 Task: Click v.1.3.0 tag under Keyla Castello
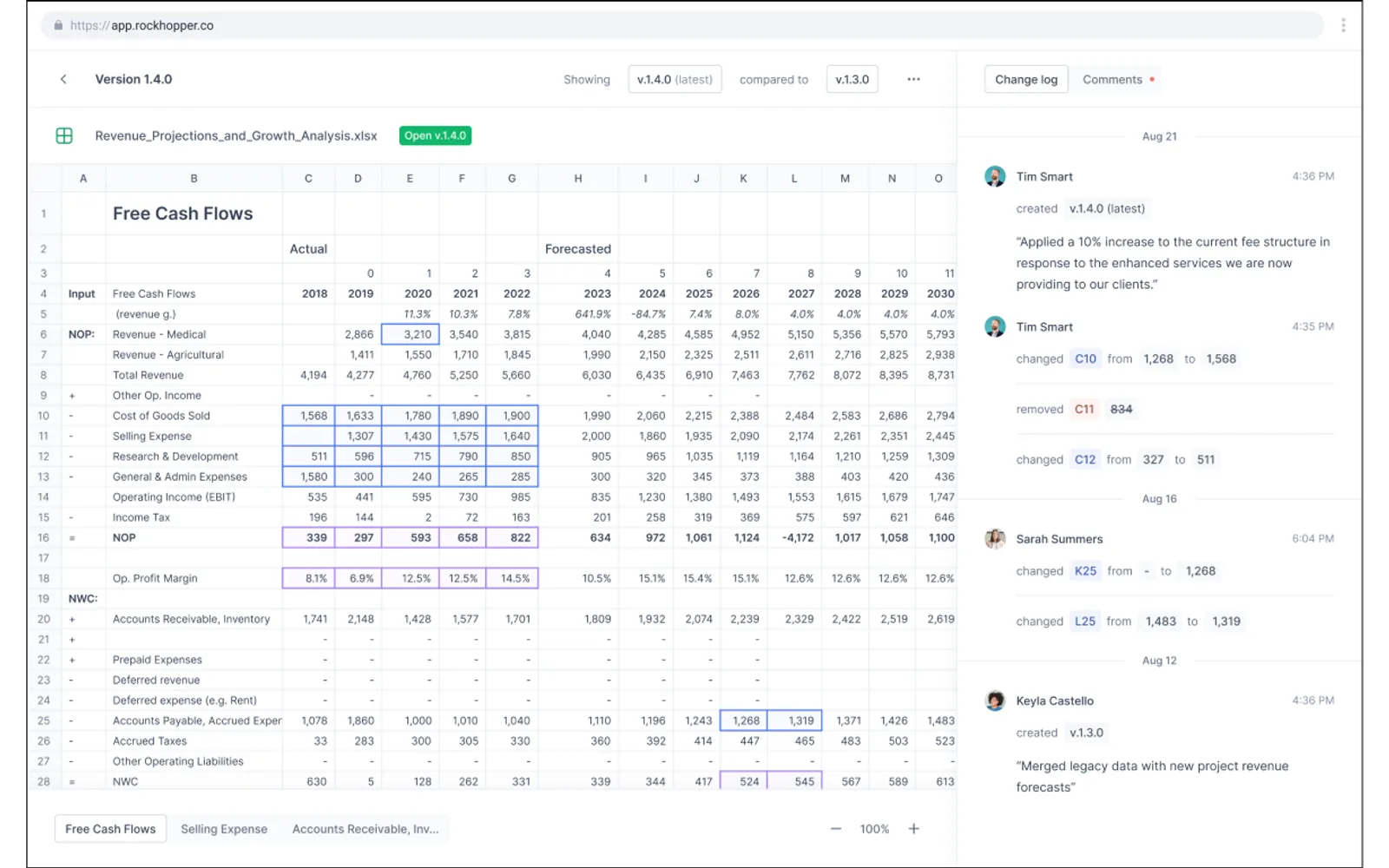point(1086,733)
